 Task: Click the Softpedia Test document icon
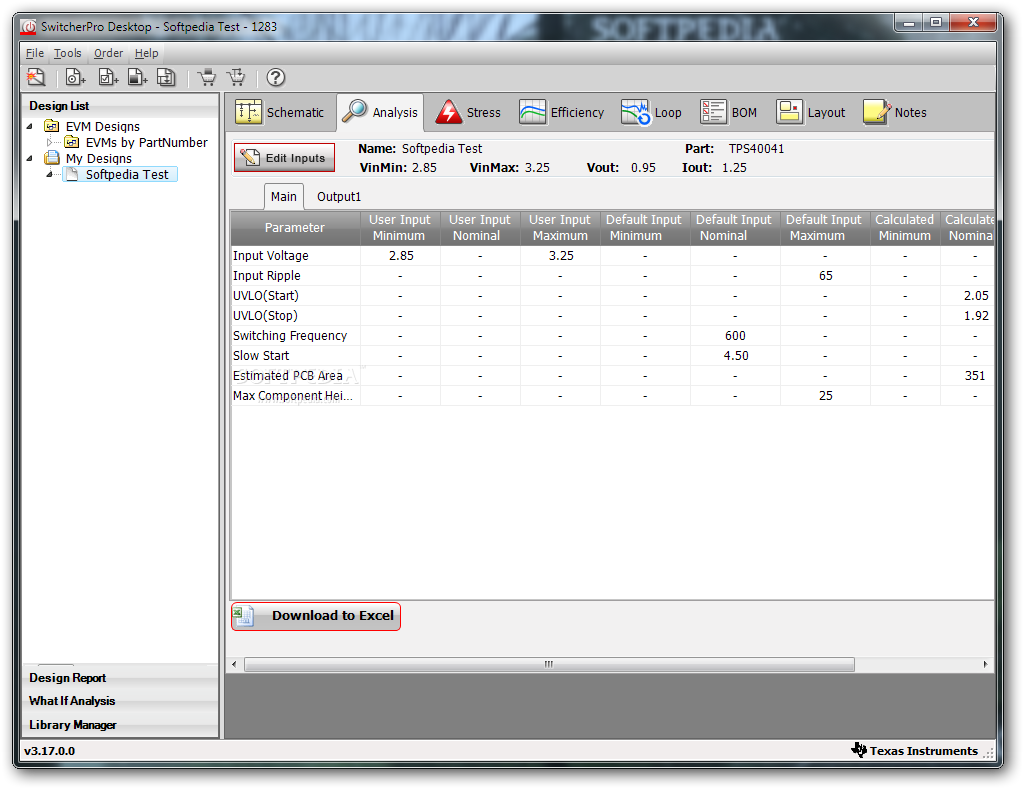click(72, 174)
